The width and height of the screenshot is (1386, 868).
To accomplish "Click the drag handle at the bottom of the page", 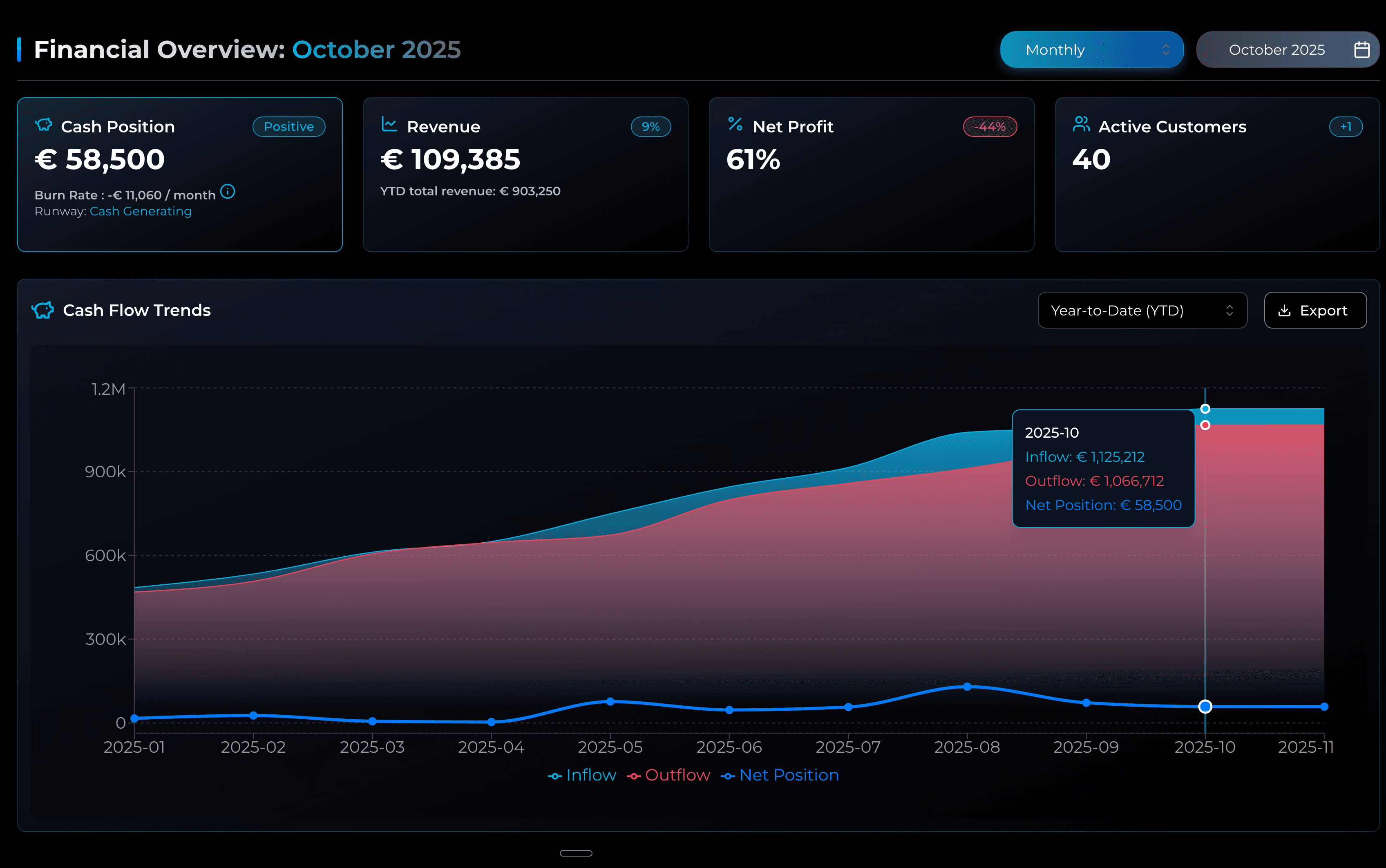I will tap(577, 853).
